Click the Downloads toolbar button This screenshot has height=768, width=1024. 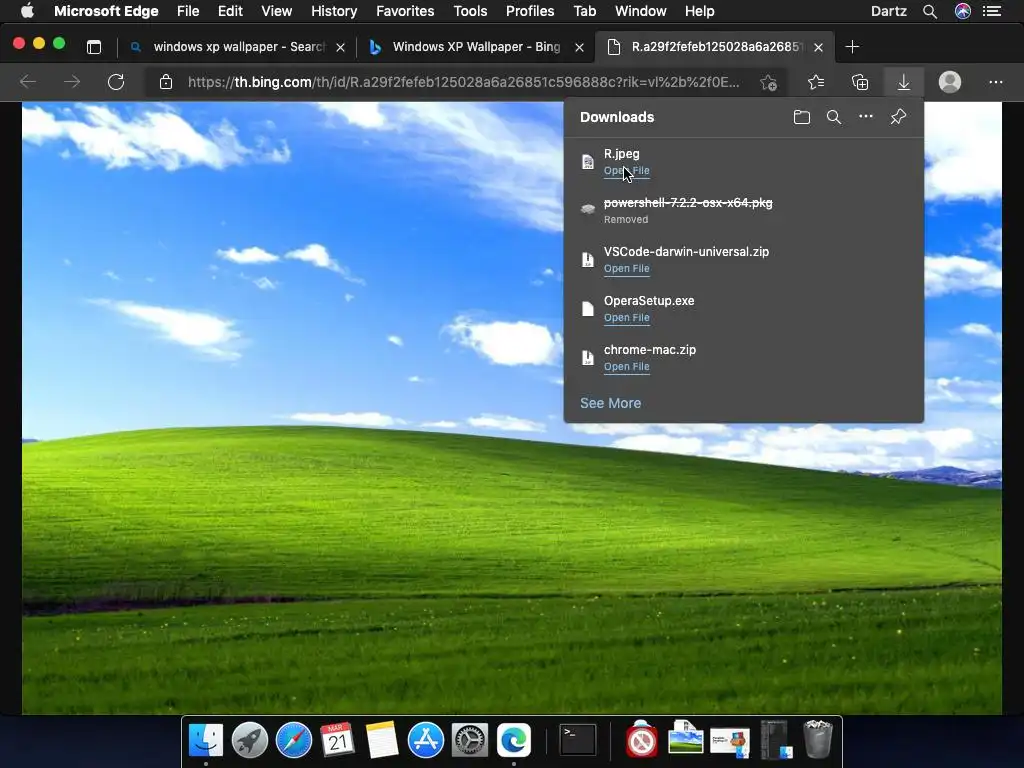point(904,82)
